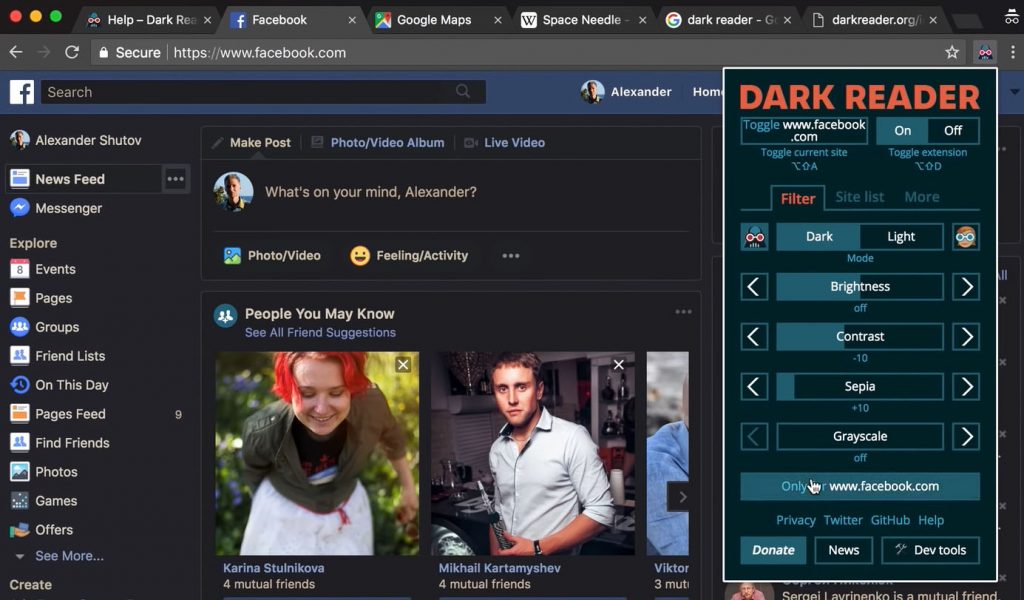Toggle Dark Reader for www.facebook.com
Image resolution: width=1024 pixels, height=600 pixels.
[x=804, y=131]
